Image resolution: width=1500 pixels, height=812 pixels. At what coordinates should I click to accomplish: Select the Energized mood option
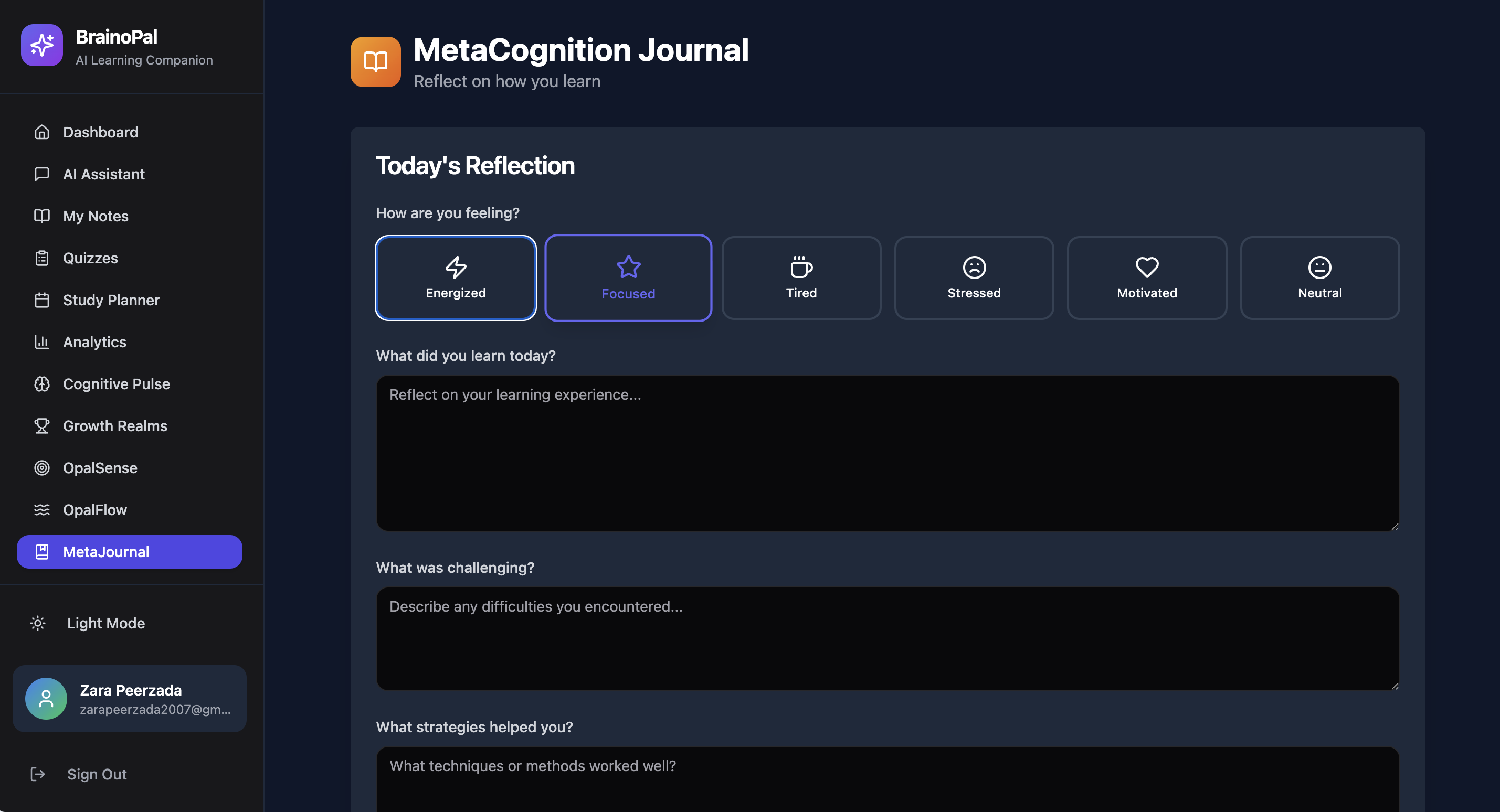pyautogui.click(x=456, y=277)
